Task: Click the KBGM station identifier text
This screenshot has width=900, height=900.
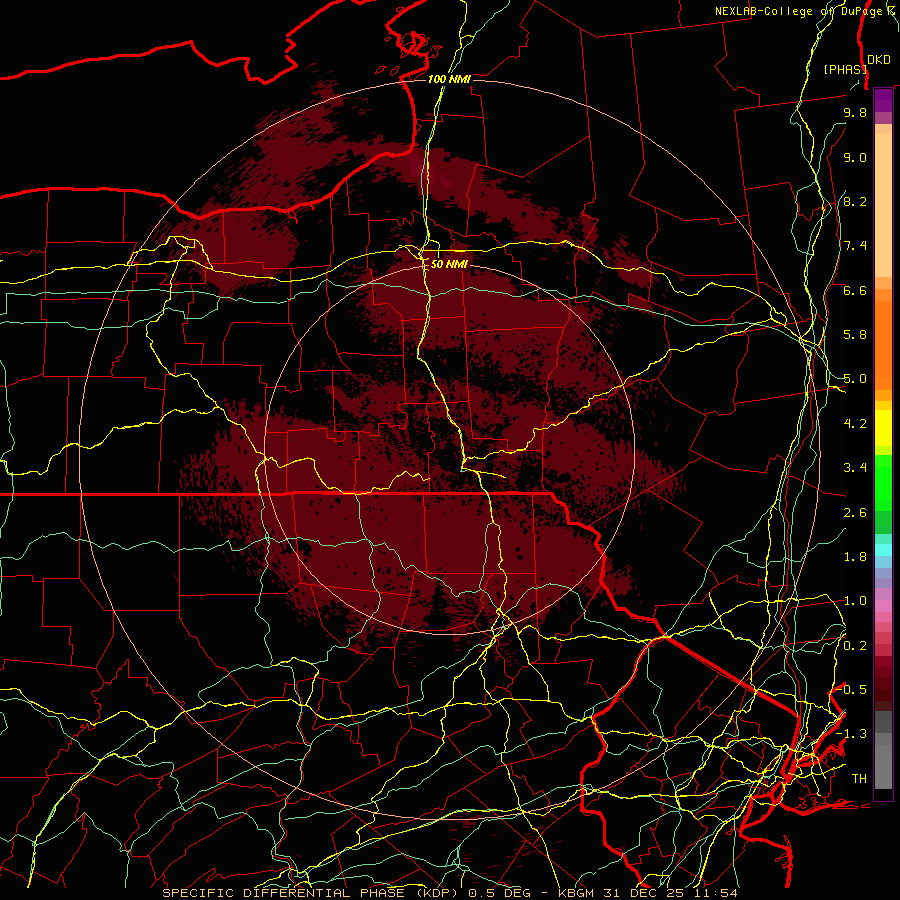Action: [576, 893]
